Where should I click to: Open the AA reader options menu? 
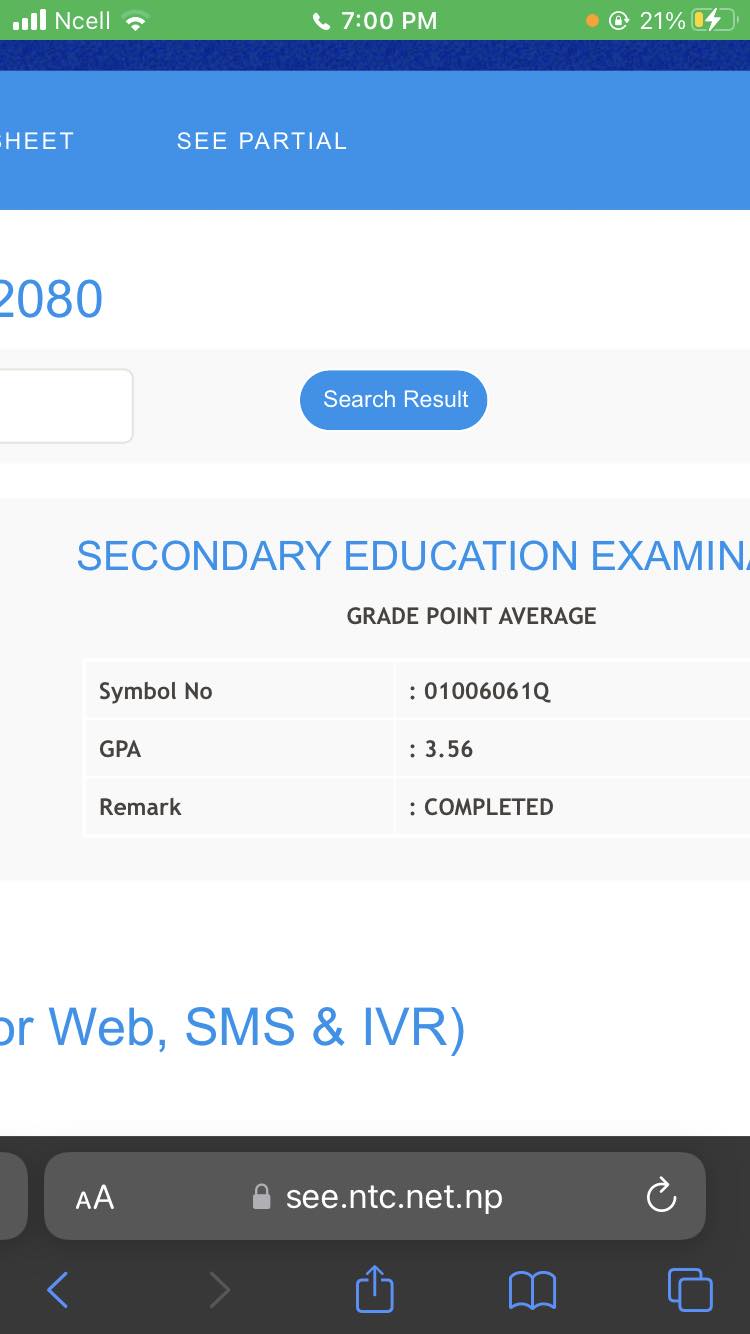pyautogui.click(x=95, y=1197)
